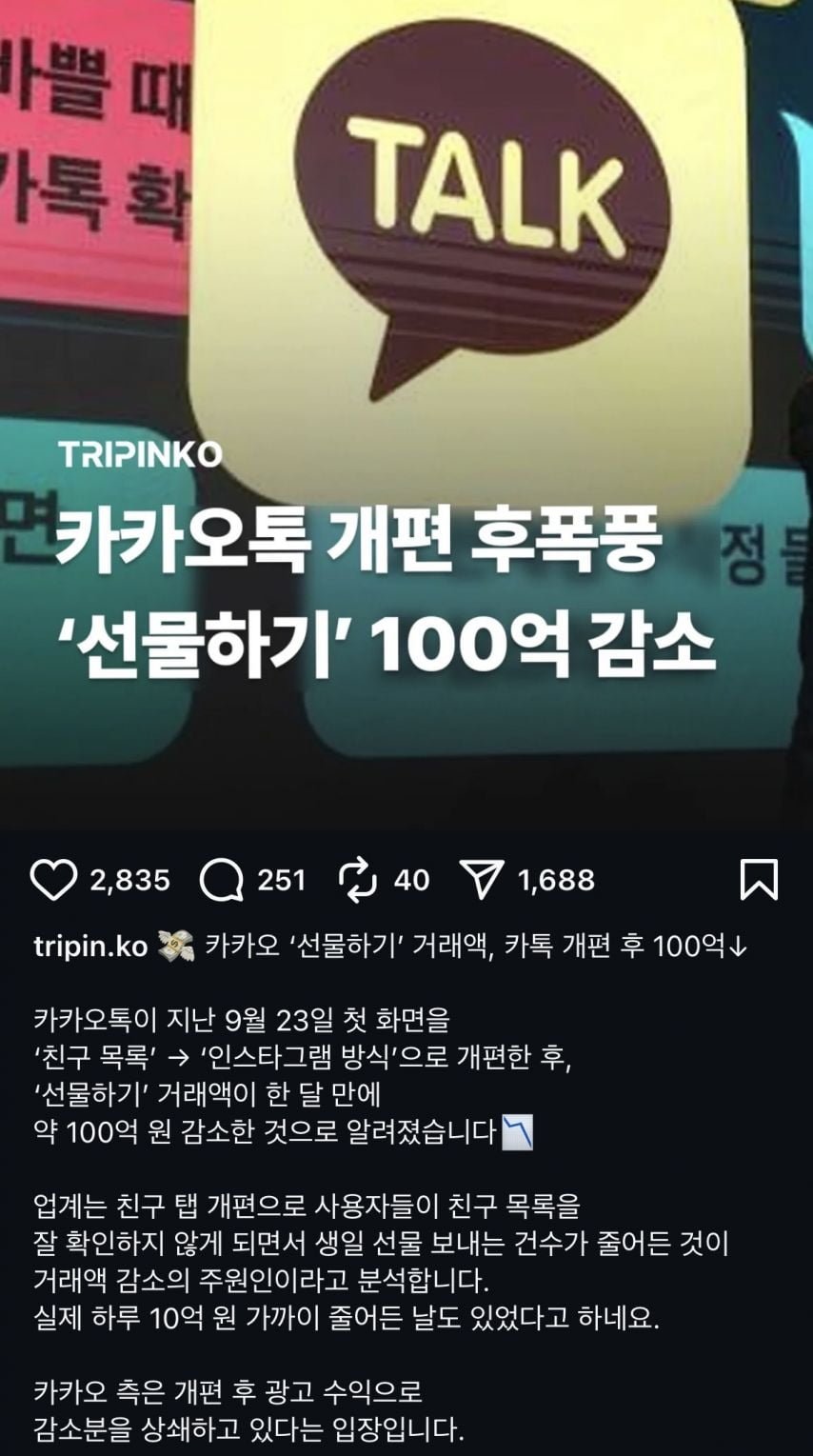Tap the 40 reposts count
Image resolution: width=813 pixels, height=1456 pixels.
pyautogui.click(x=411, y=880)
